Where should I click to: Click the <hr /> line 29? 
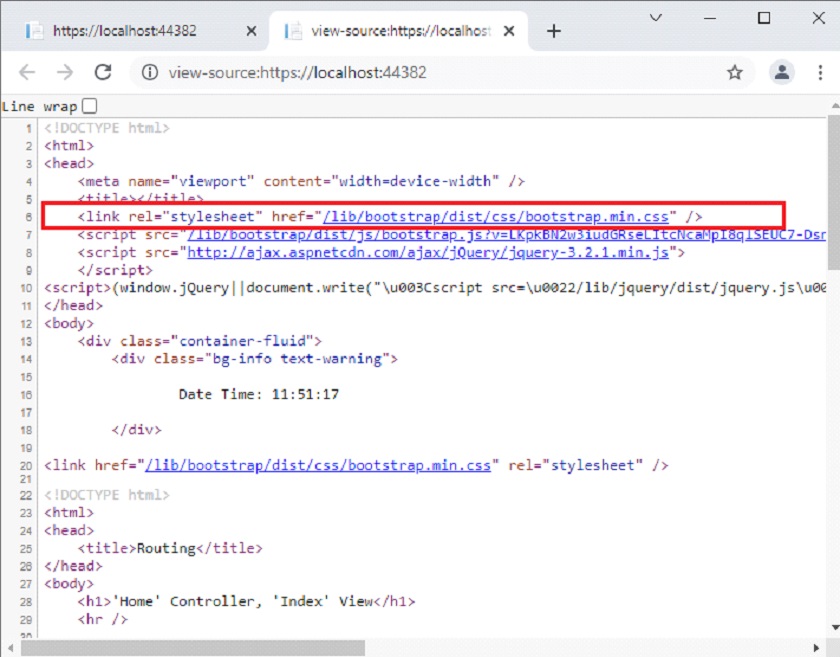point(103,619)
